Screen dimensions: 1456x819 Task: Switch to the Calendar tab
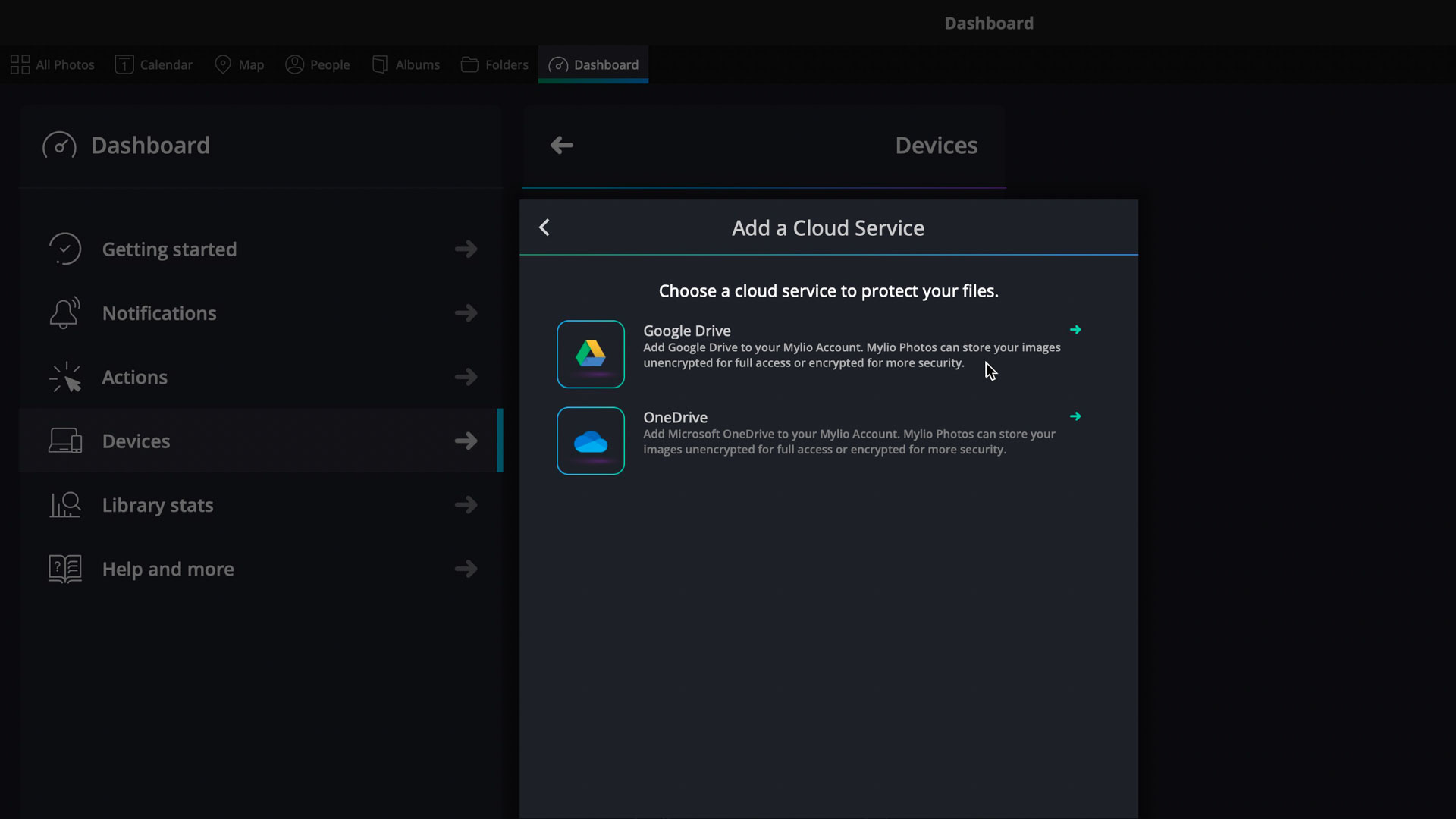pos(154,64)
